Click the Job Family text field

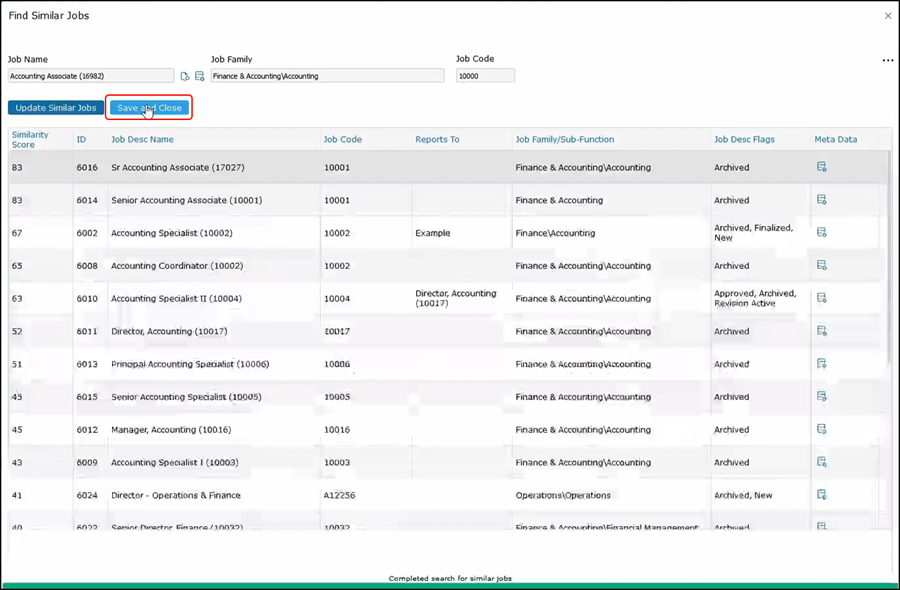point(326,76)
